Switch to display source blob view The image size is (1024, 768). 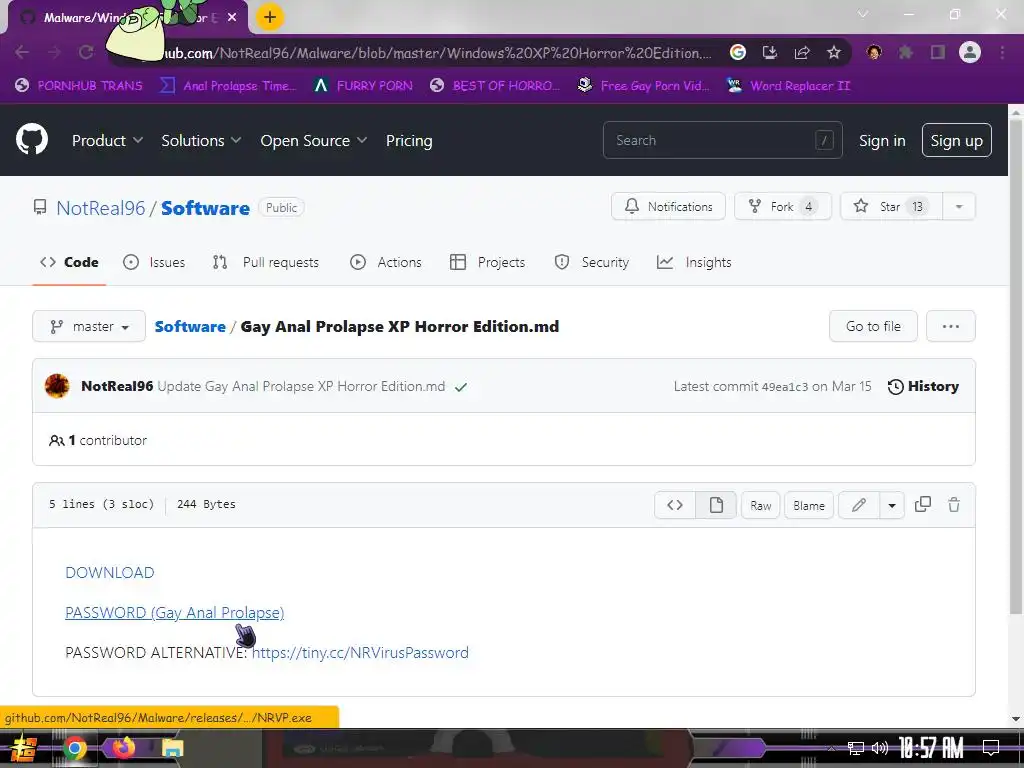pyautogui.click(x=675, y=505)
